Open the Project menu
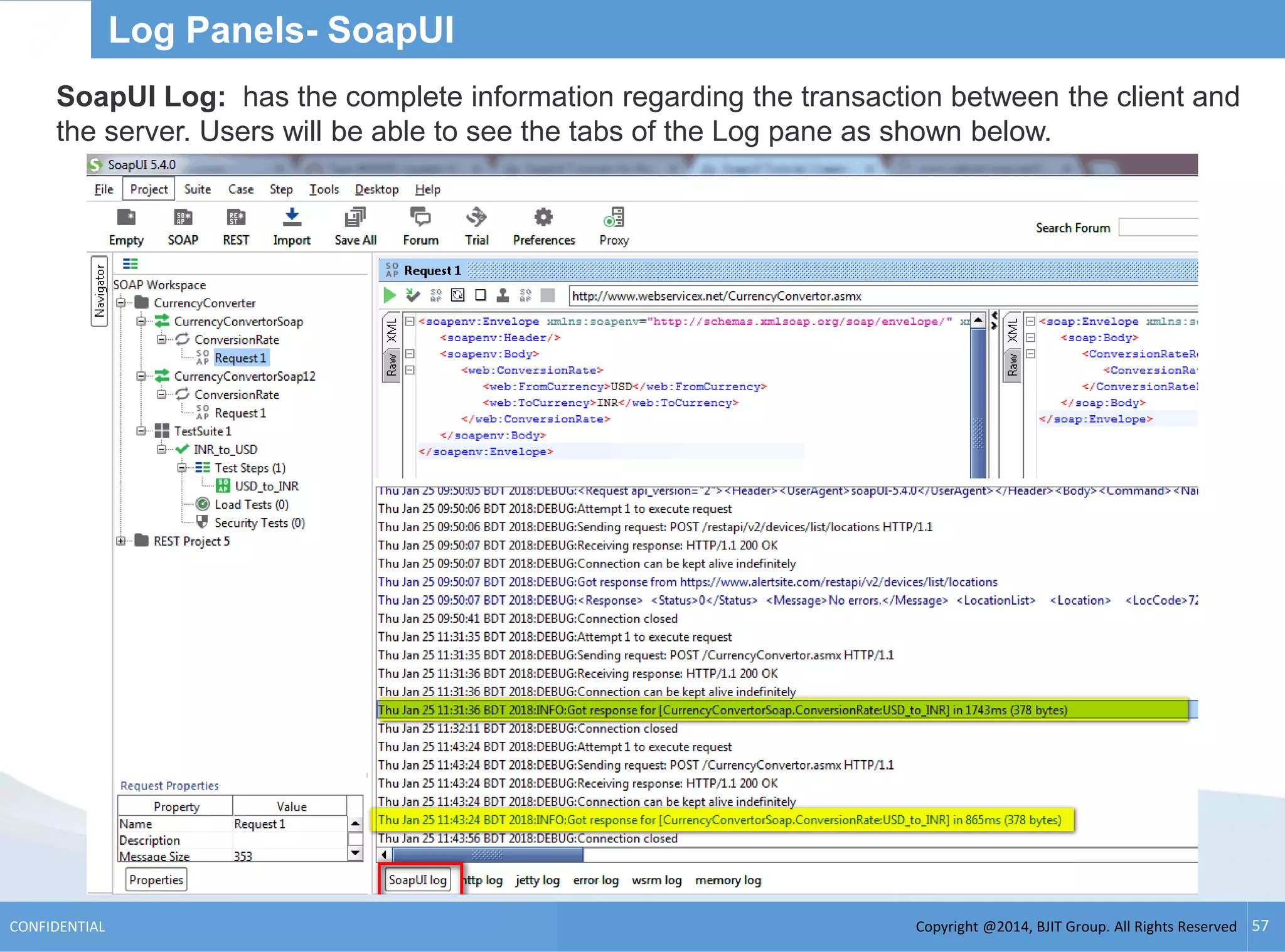Viewport: 1285px width, 952px height. point(149,189)
